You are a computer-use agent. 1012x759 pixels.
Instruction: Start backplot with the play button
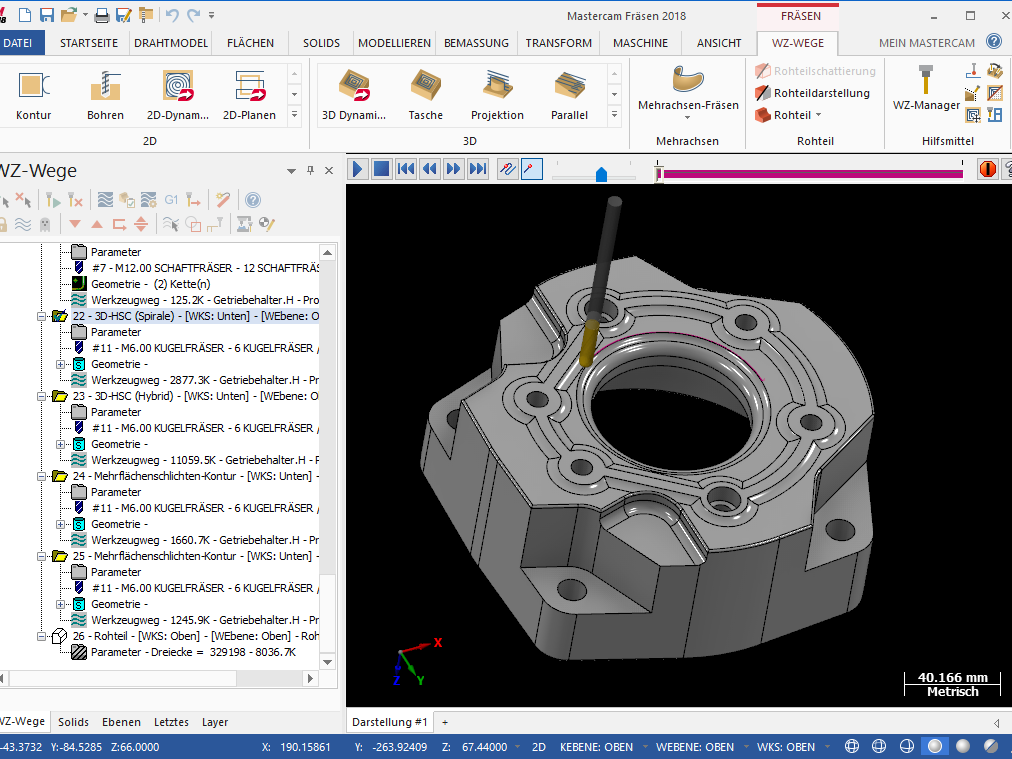[358, 169]
